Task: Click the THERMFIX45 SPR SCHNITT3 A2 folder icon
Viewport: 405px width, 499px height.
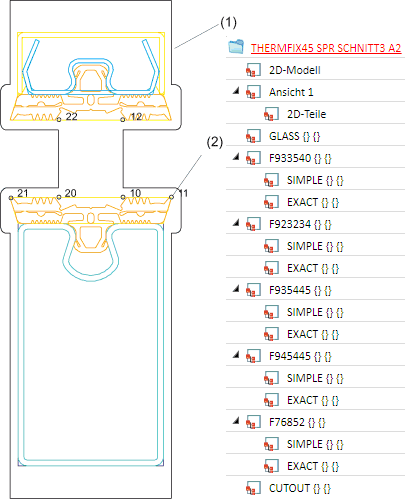Action: [236, 46]
